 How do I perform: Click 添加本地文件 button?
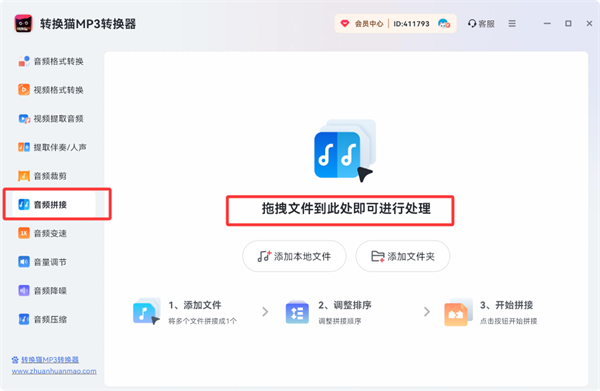(x=294, y=256)
